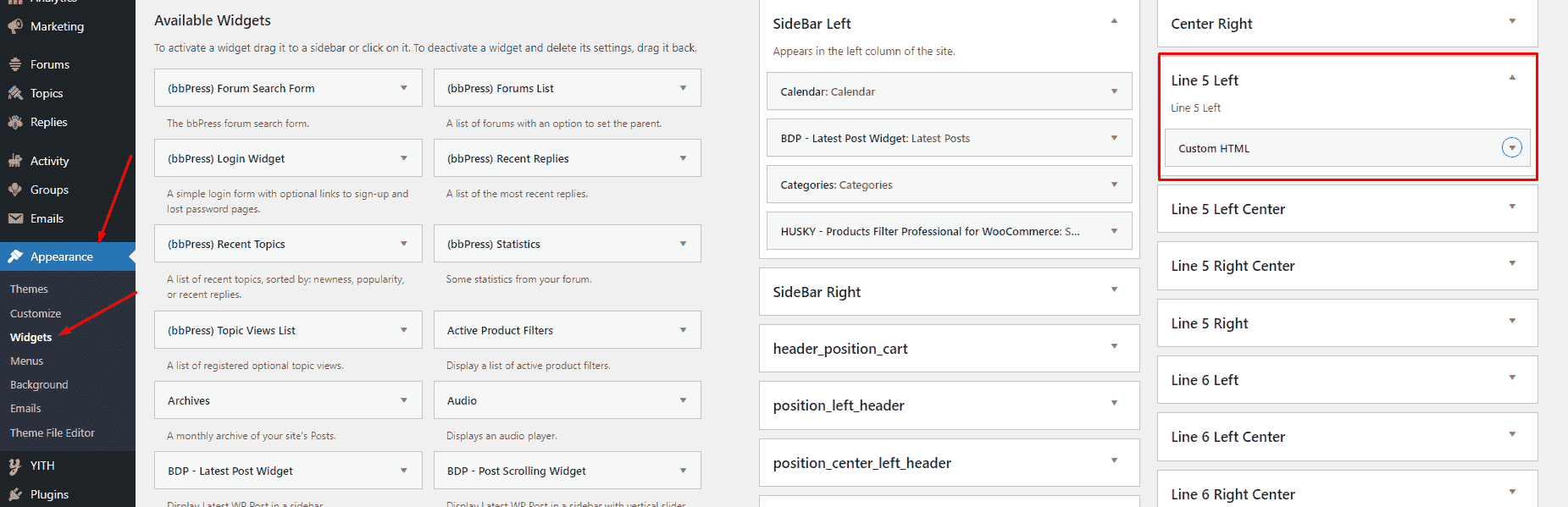This screenshot has width=1568, height=507.
Task: Click the Forums sidebar icon
Action: pos(15,64)
